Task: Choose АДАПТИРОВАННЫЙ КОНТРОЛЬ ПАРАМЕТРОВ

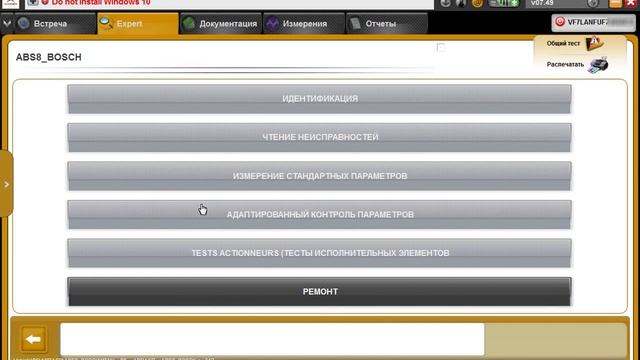Action: point(320,215)
